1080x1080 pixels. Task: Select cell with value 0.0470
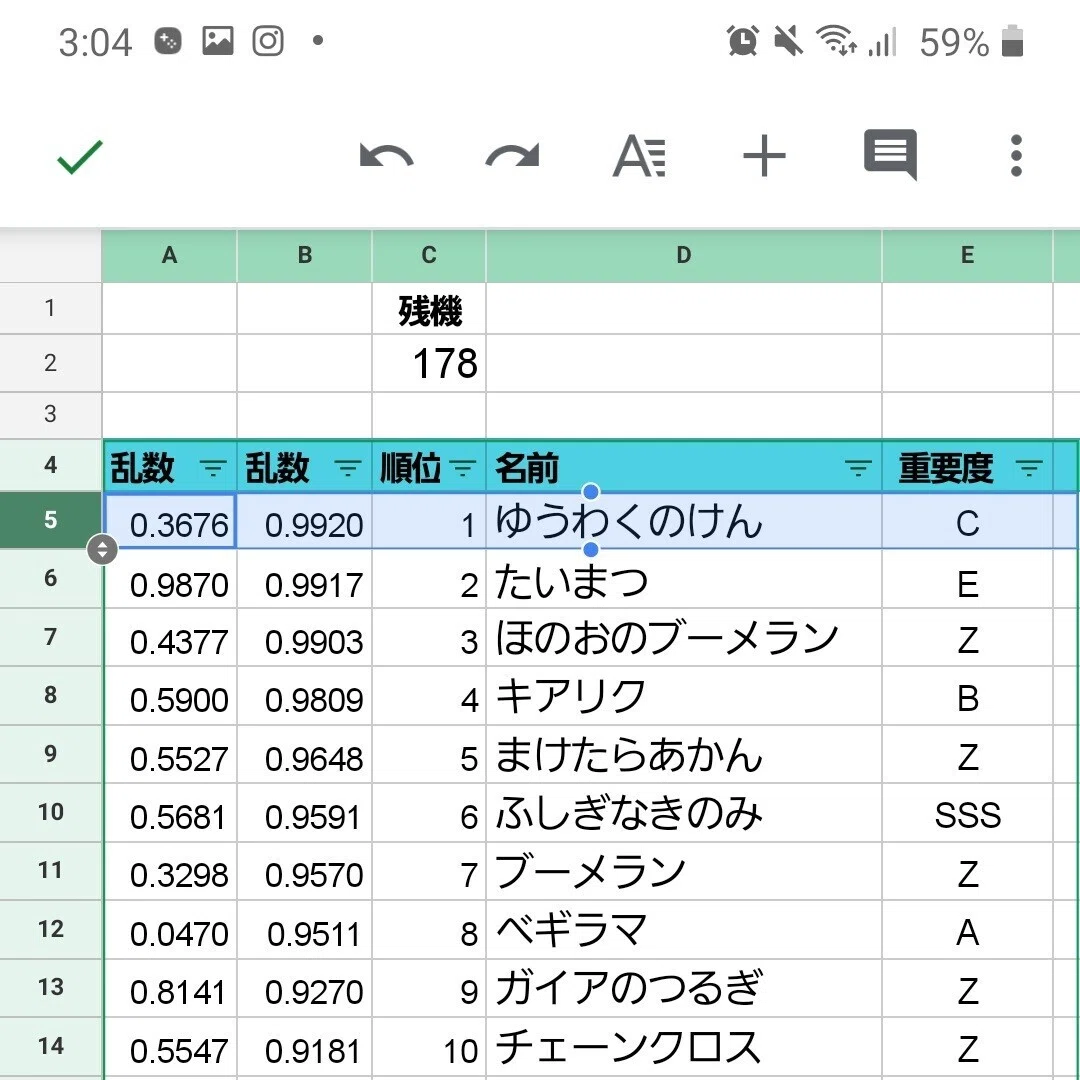point(169,929)
